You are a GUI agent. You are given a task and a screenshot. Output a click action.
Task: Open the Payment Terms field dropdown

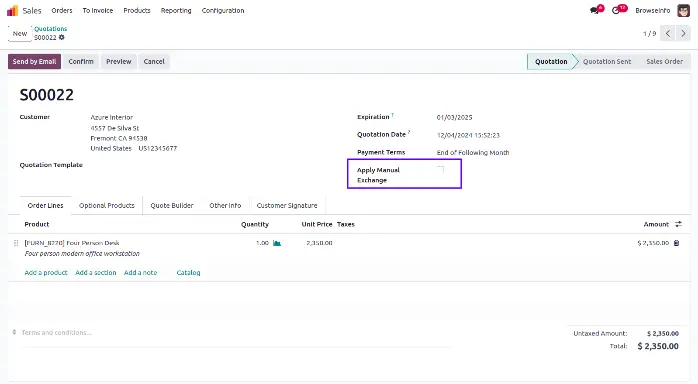(473, 153)
